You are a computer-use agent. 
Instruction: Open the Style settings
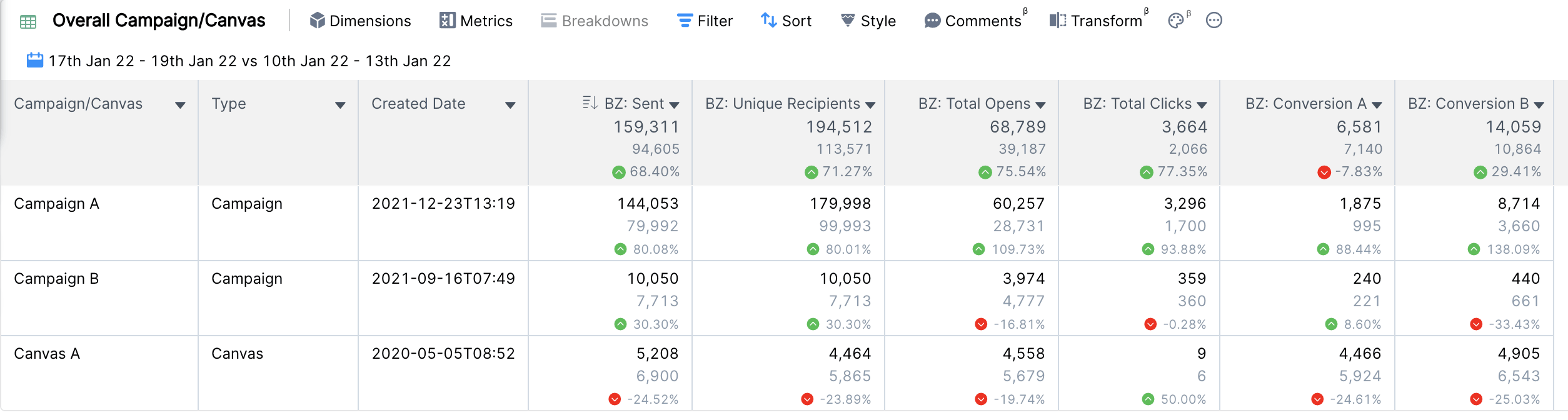coord(868,21)
